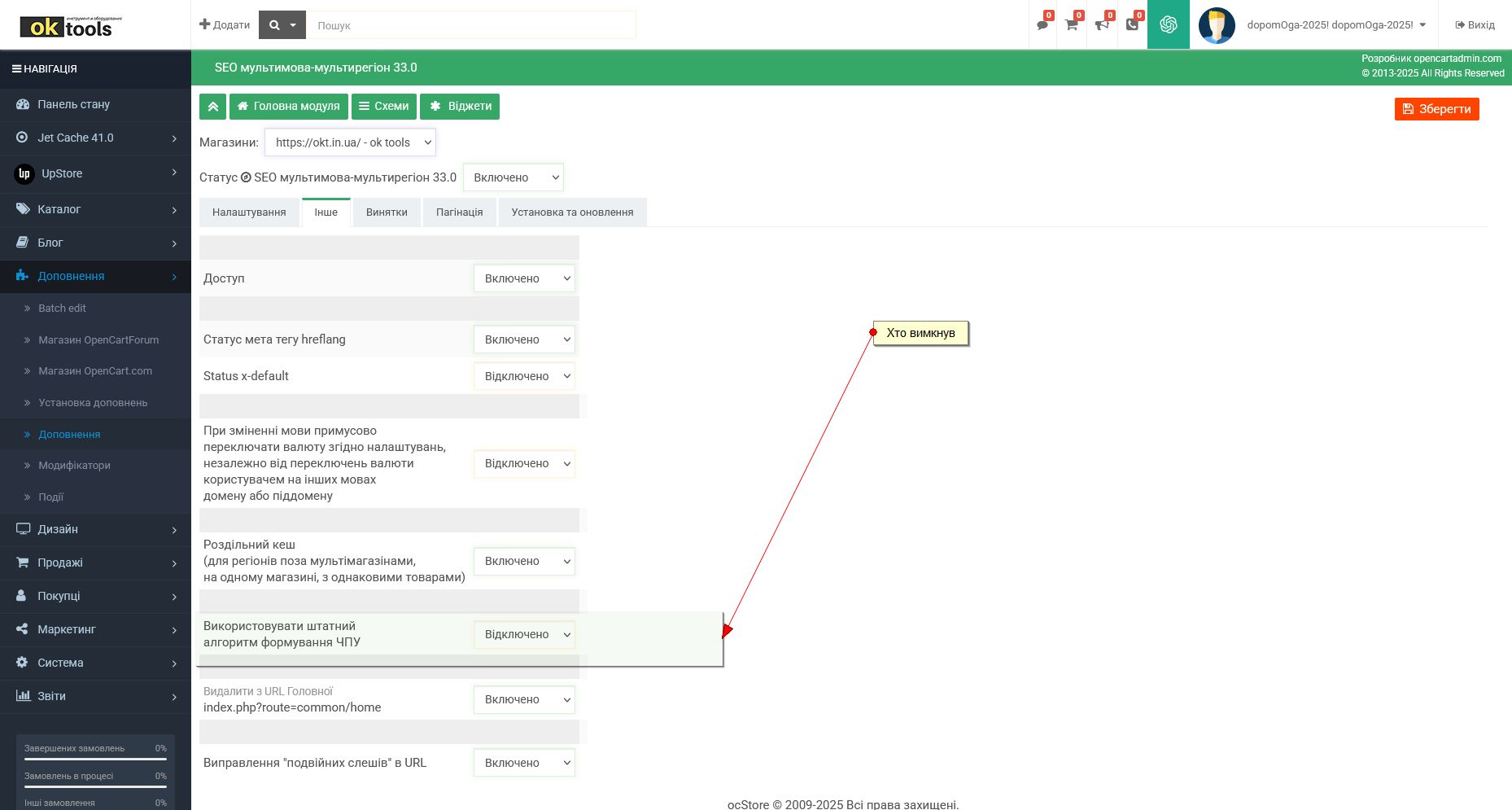Image resolution: width=1512 pixels, height=810 pixels.
Task: Open the megaphone notification icon
Action: click(x=1102, y=25)
